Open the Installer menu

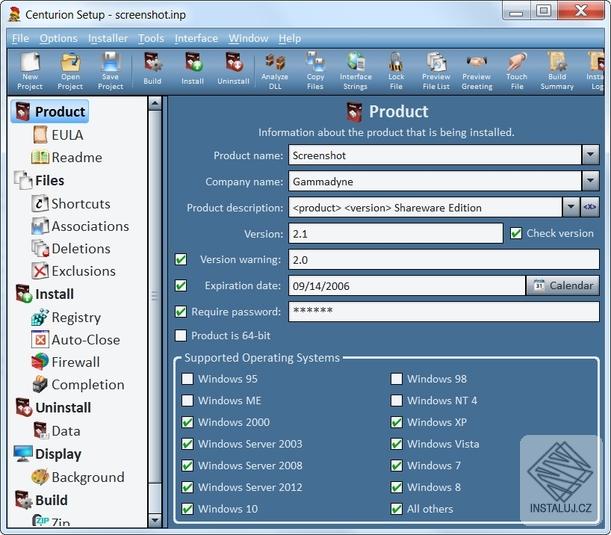[108, 38]
